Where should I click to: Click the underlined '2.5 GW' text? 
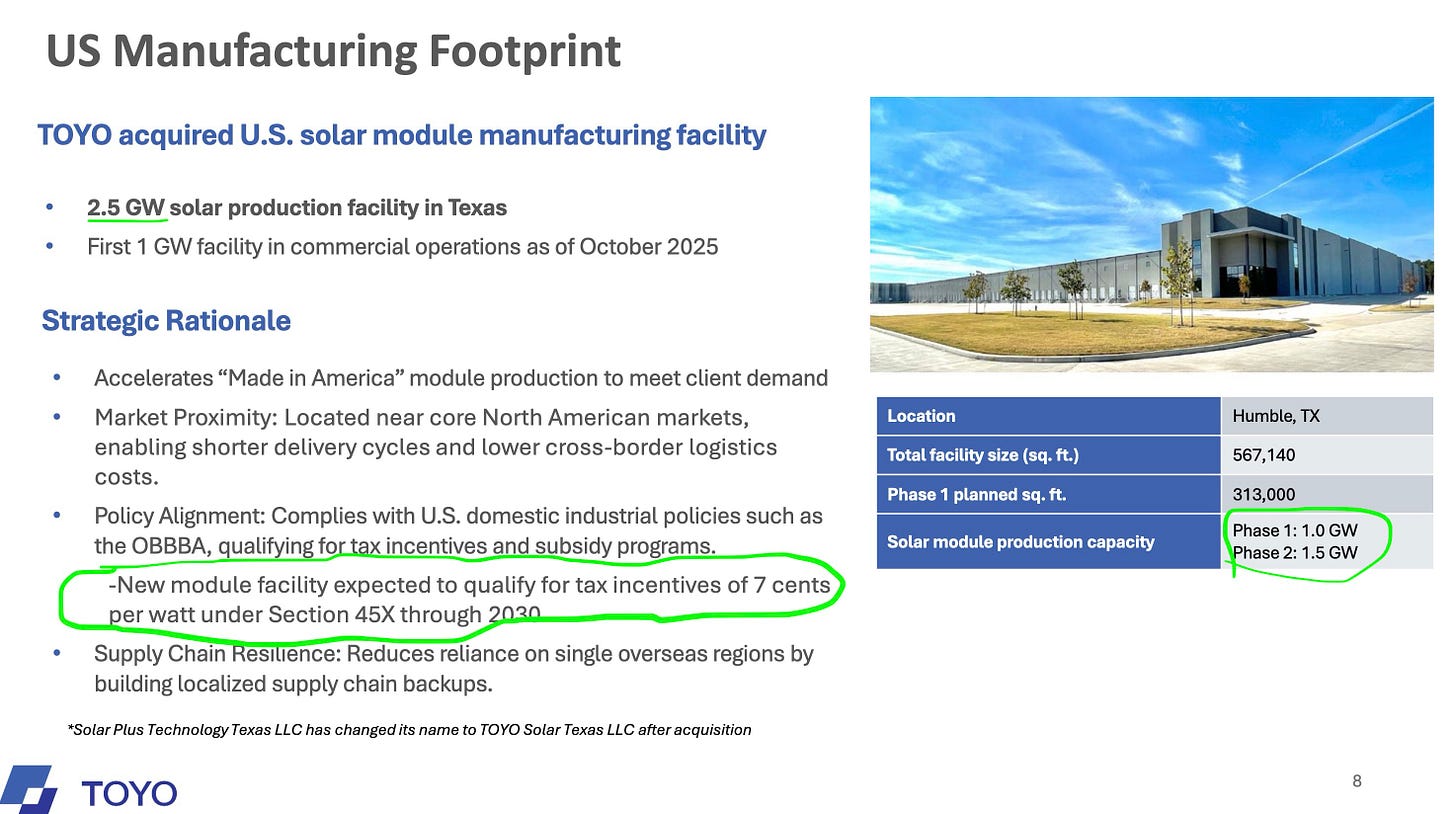[126, 208]
